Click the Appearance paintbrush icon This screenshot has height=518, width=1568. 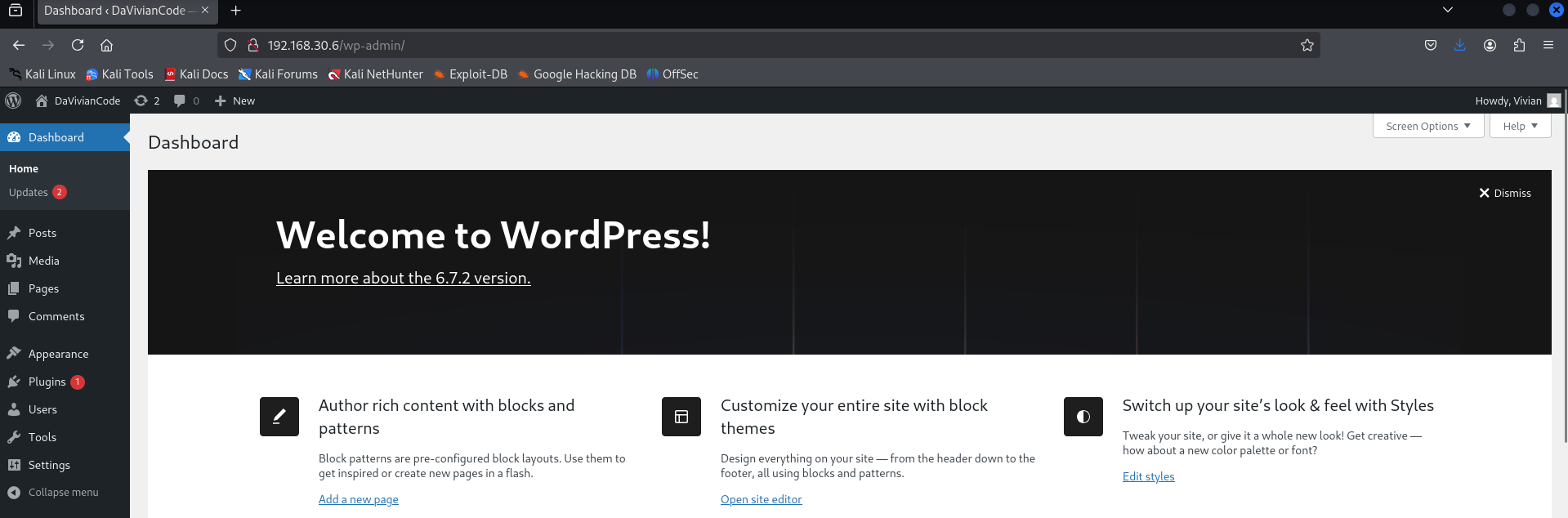click(14, 354)
